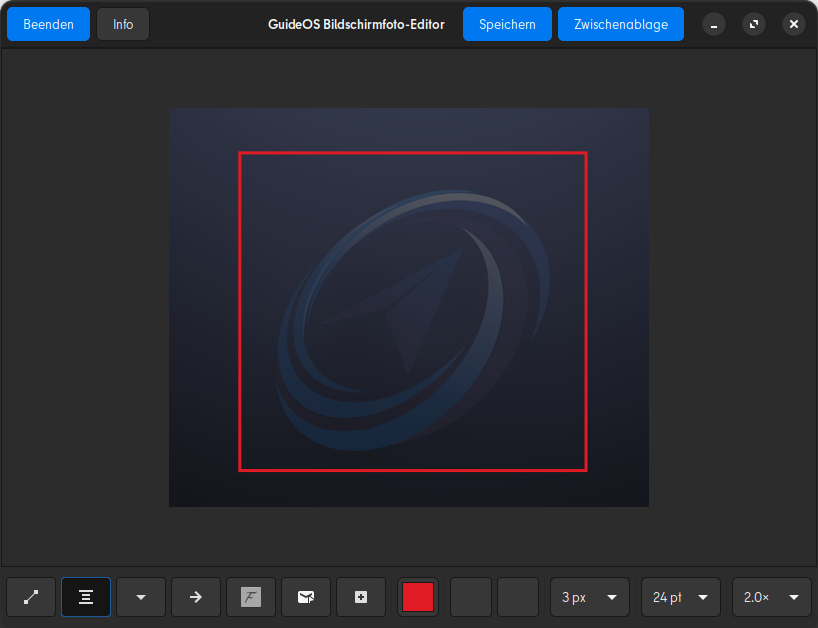Open the red color swatch picker
The image size is (818, 628).
(x=418, y=597)
